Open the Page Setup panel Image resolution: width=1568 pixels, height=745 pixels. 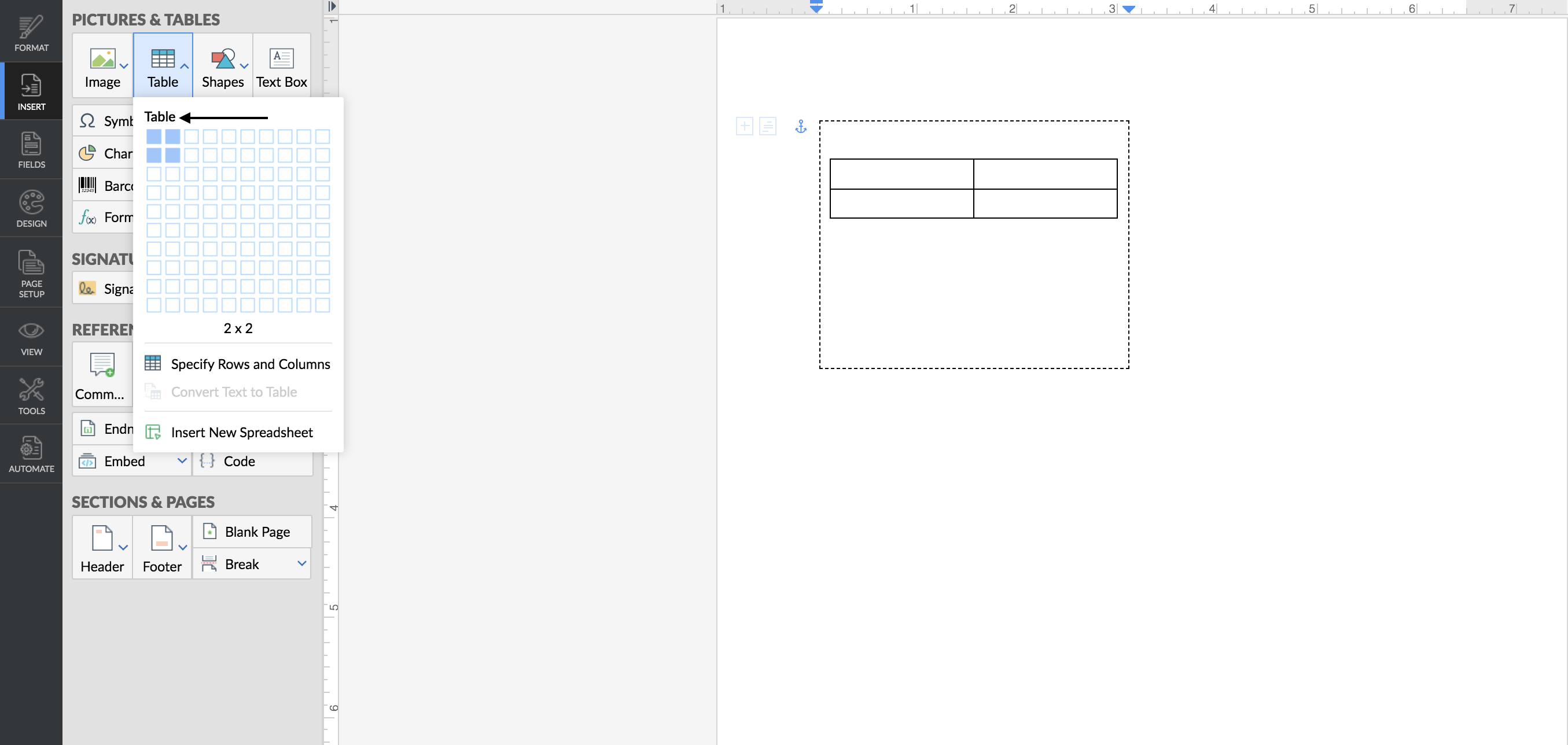pos(31,273)
